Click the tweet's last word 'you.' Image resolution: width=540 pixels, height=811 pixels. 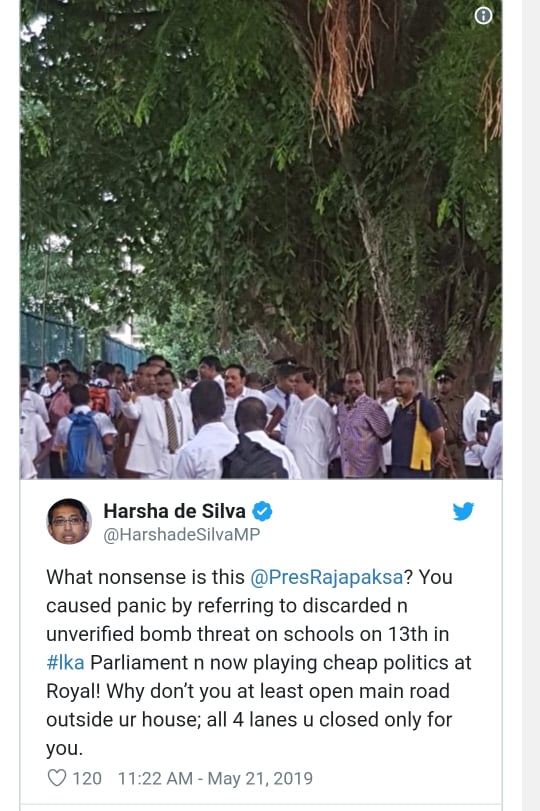[65, 749]
